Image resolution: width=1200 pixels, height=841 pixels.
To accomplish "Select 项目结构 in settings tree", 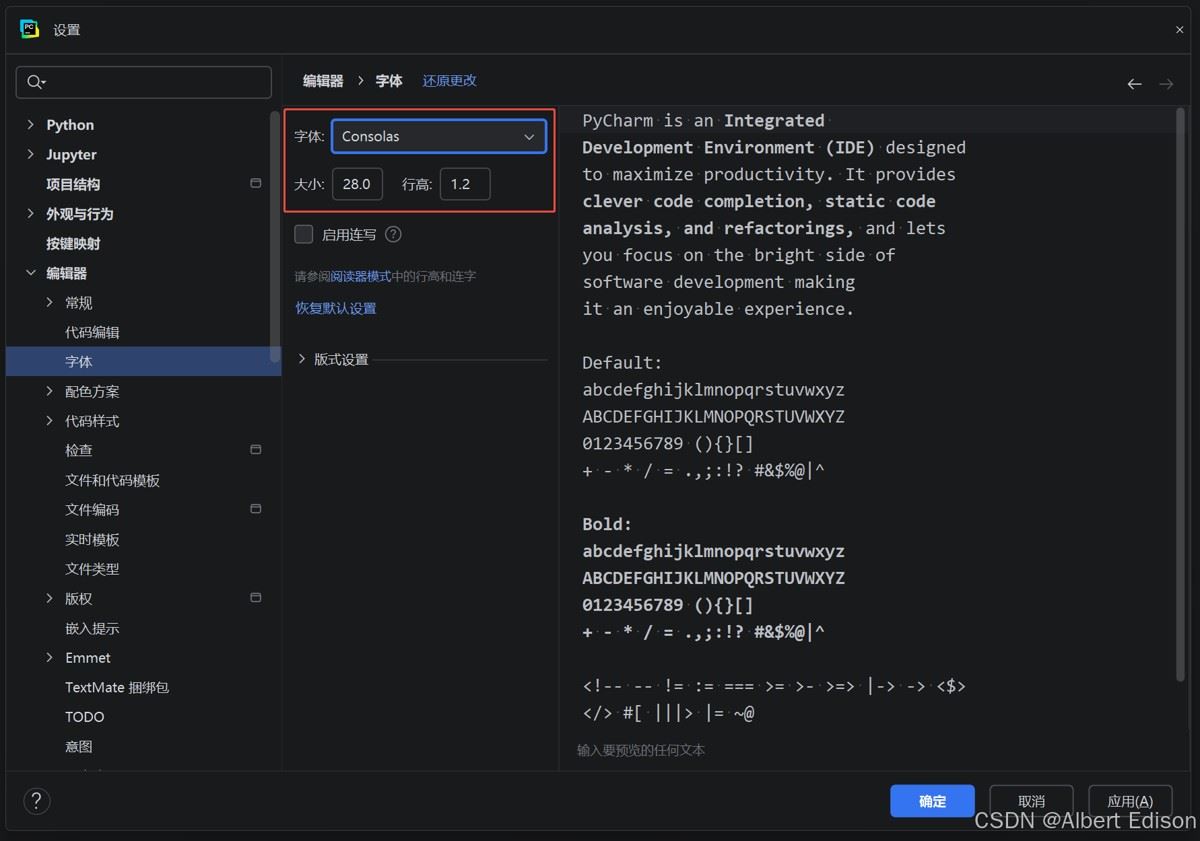I will [73, 184].
